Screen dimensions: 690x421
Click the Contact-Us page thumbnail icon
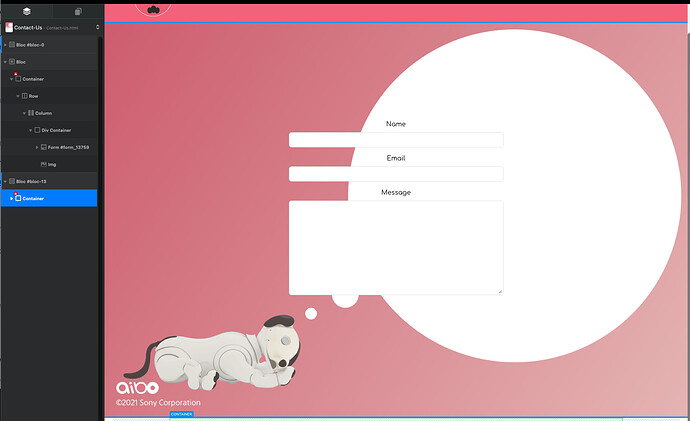point(9,27)
